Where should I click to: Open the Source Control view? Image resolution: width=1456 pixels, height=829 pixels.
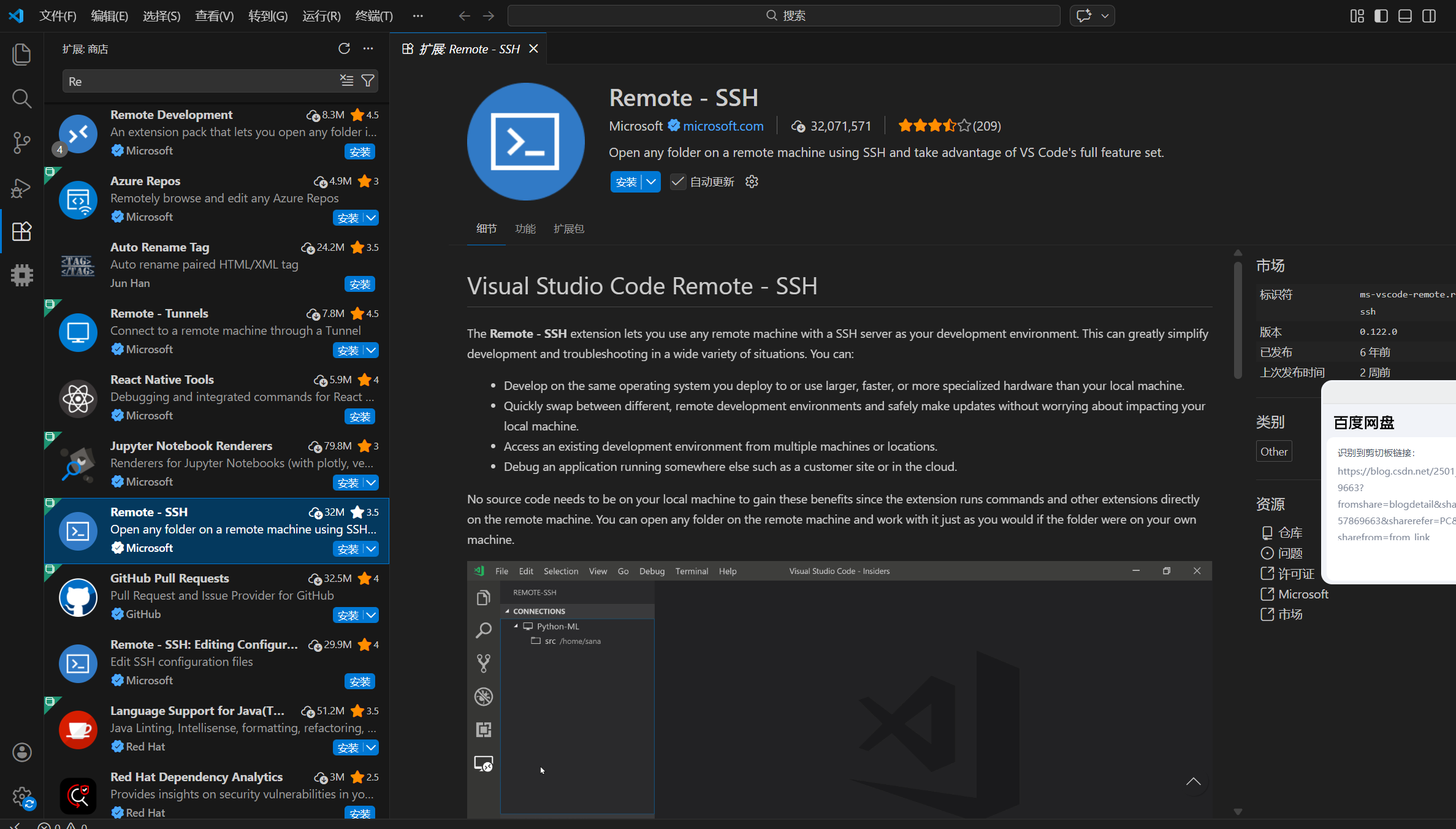pos(21,143)
